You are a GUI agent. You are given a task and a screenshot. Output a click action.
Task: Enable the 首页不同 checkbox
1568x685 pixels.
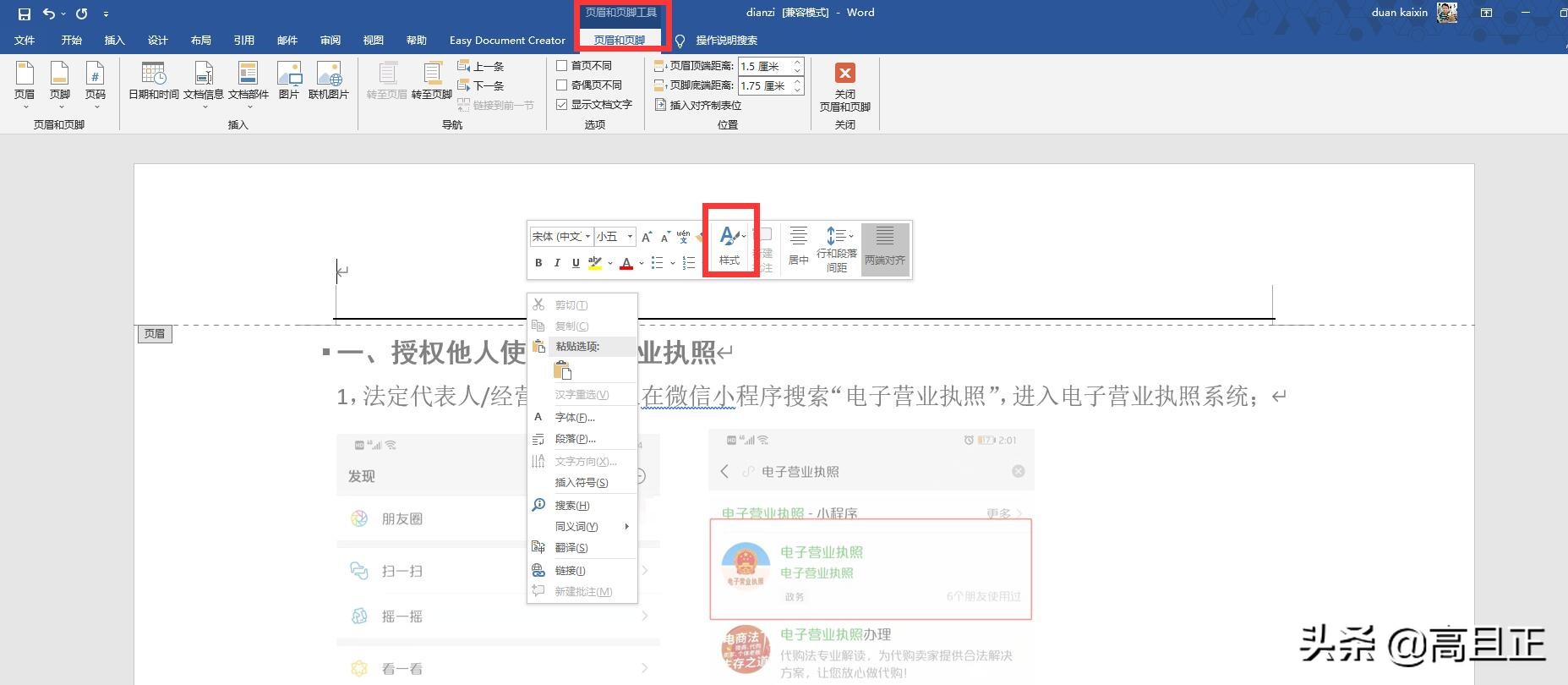[x=562, y=65]
